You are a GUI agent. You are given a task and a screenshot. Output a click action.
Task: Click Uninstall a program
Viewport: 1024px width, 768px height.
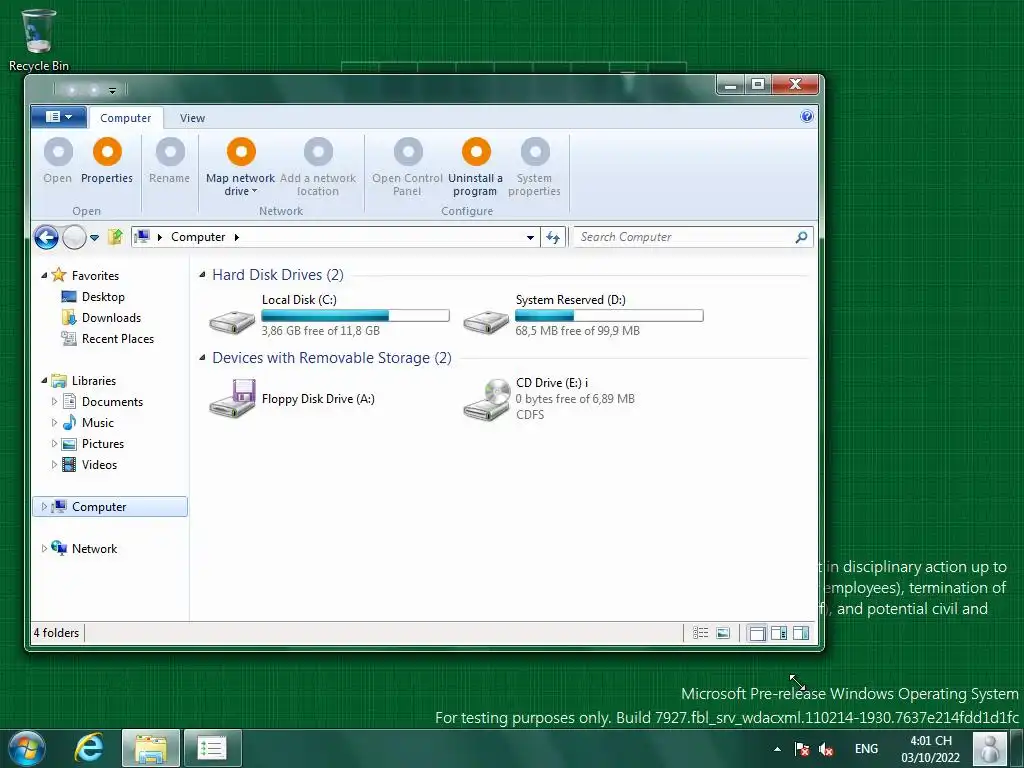point(475,167)
